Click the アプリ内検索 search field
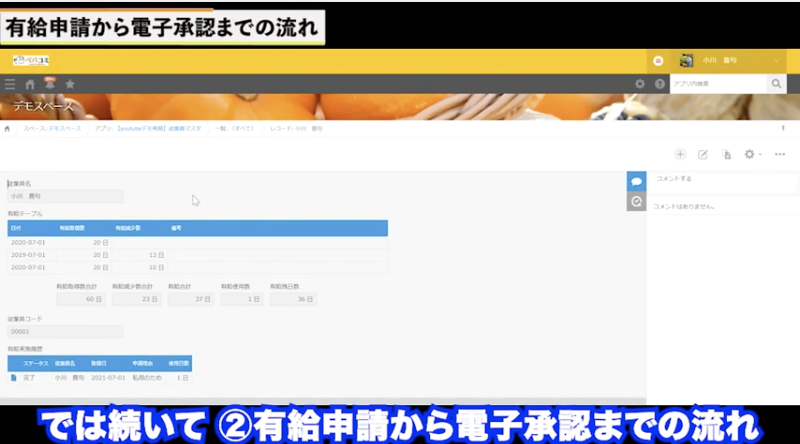The image size is (800, 444). tap(716, 84)
